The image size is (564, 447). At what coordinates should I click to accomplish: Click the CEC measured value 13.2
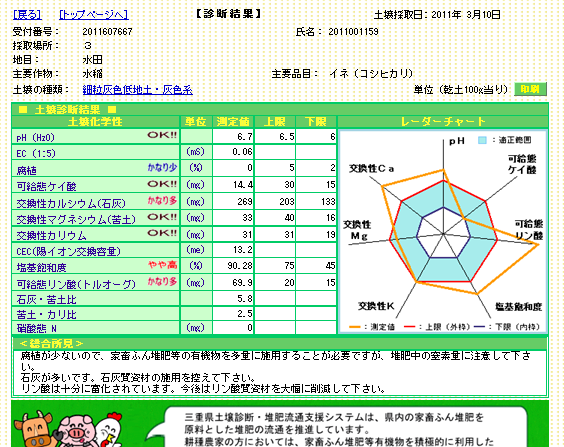242,250
